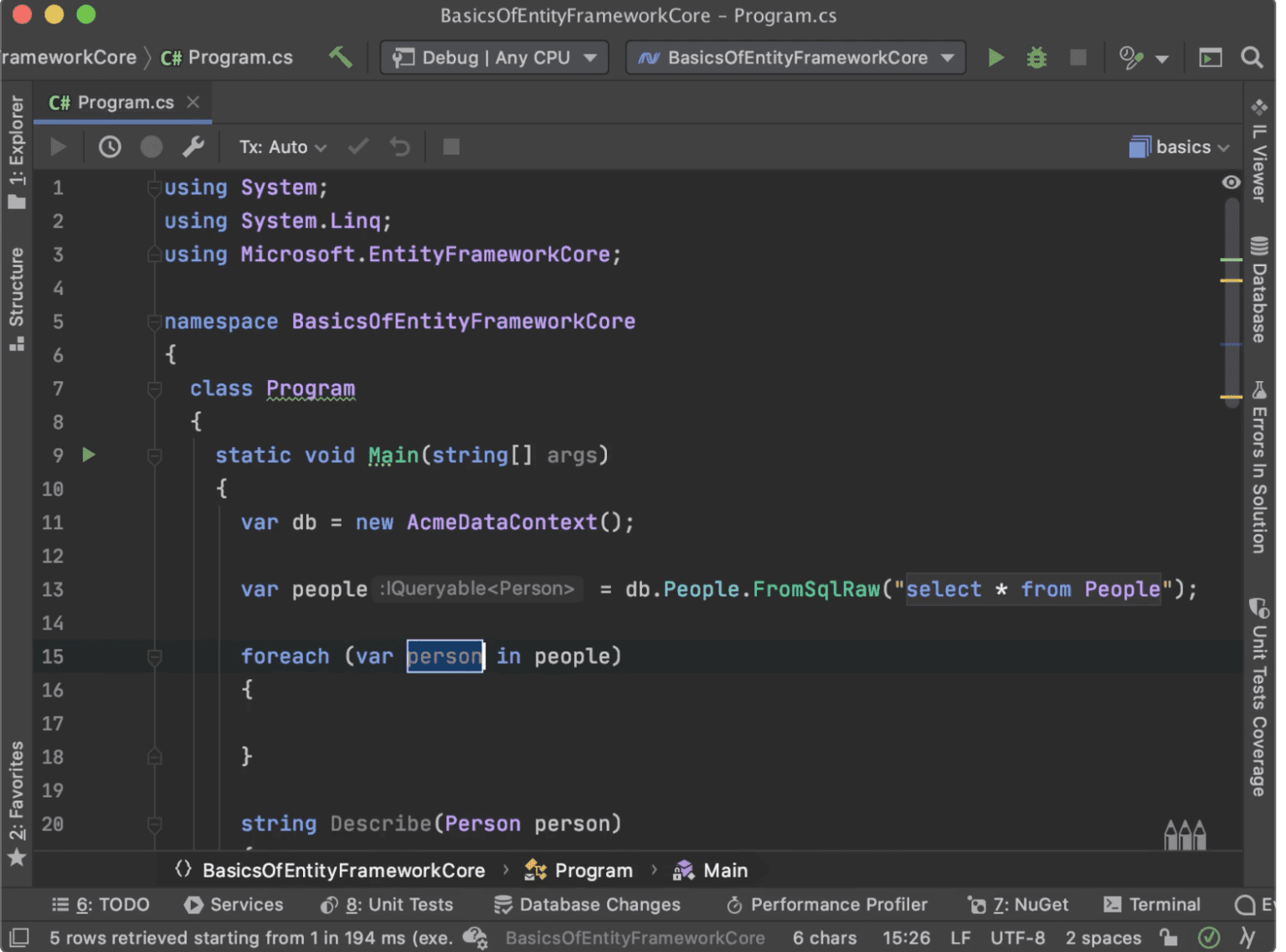Open the Debug | Any CPU configuration dropdown

coord(493,57)
